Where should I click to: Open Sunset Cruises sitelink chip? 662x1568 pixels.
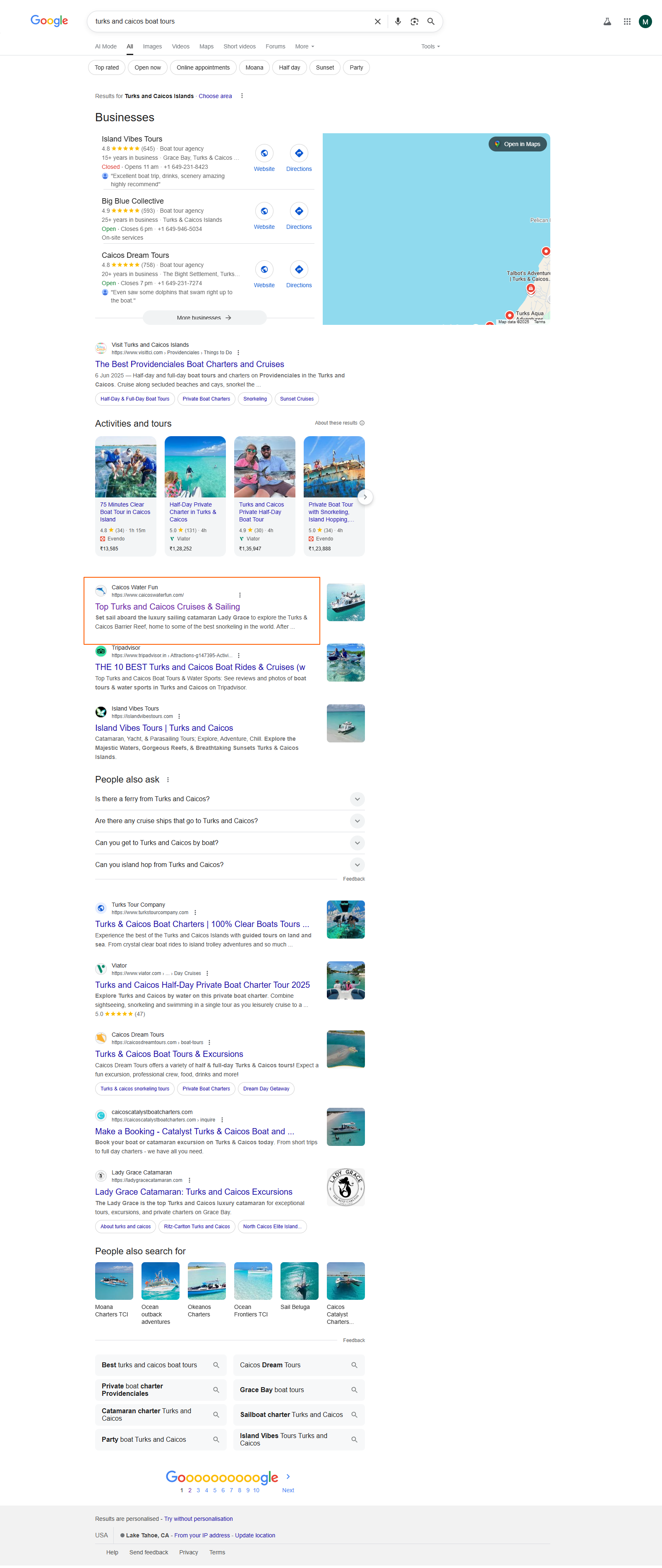click(297, 399)
